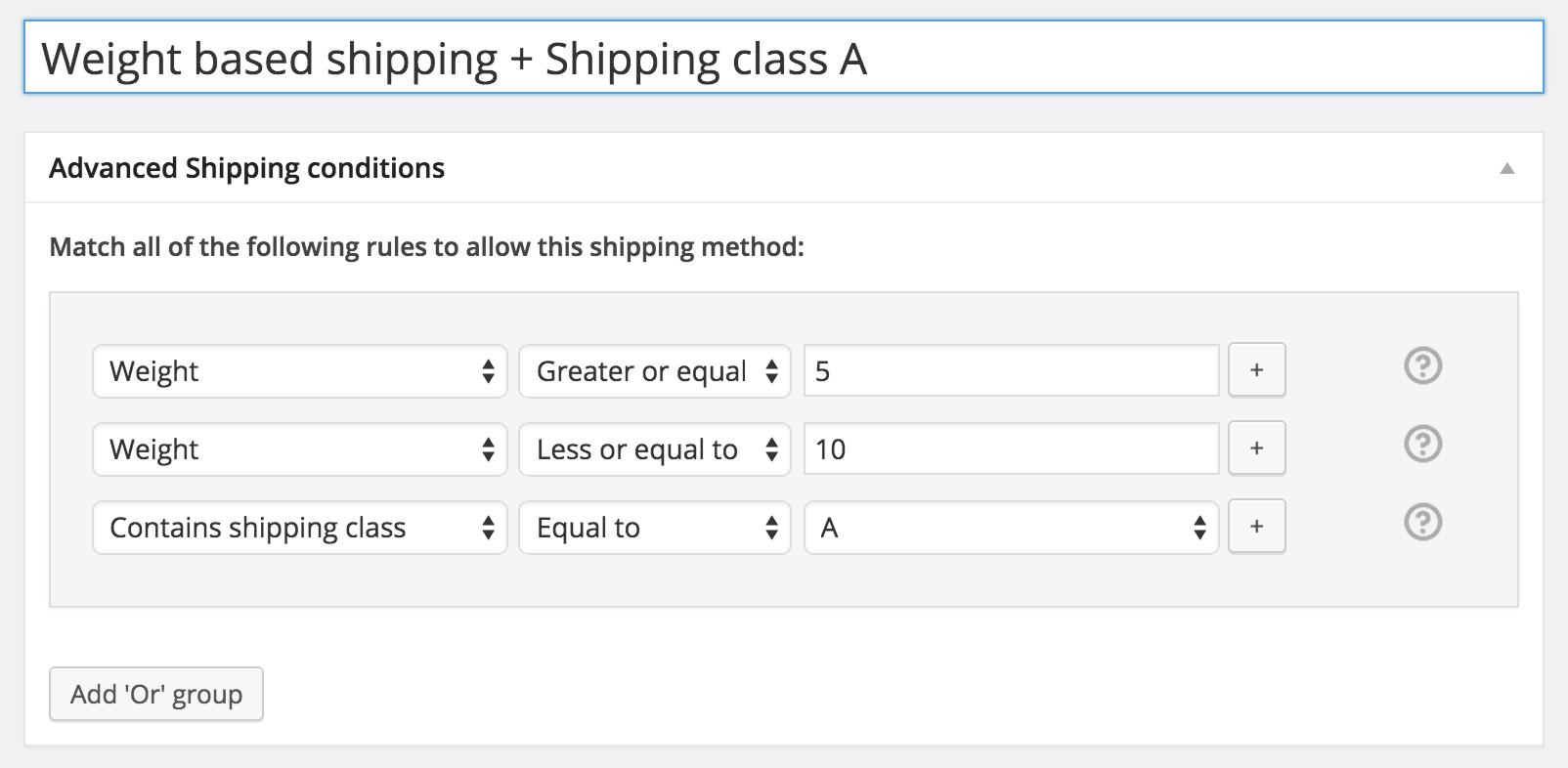Collapse the Advanced Shipping conditions panel

coord(1507,169)
